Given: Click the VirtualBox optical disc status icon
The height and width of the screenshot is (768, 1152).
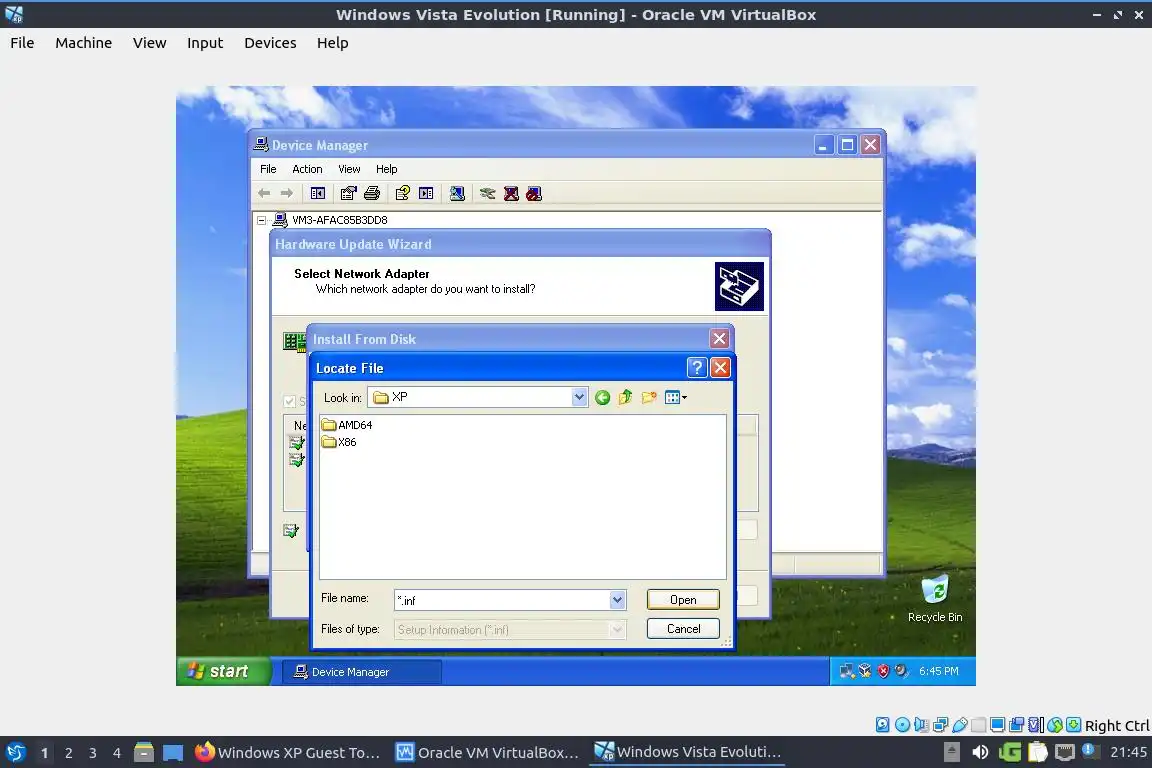Looking at the screenshot, I should click(902, 725).
